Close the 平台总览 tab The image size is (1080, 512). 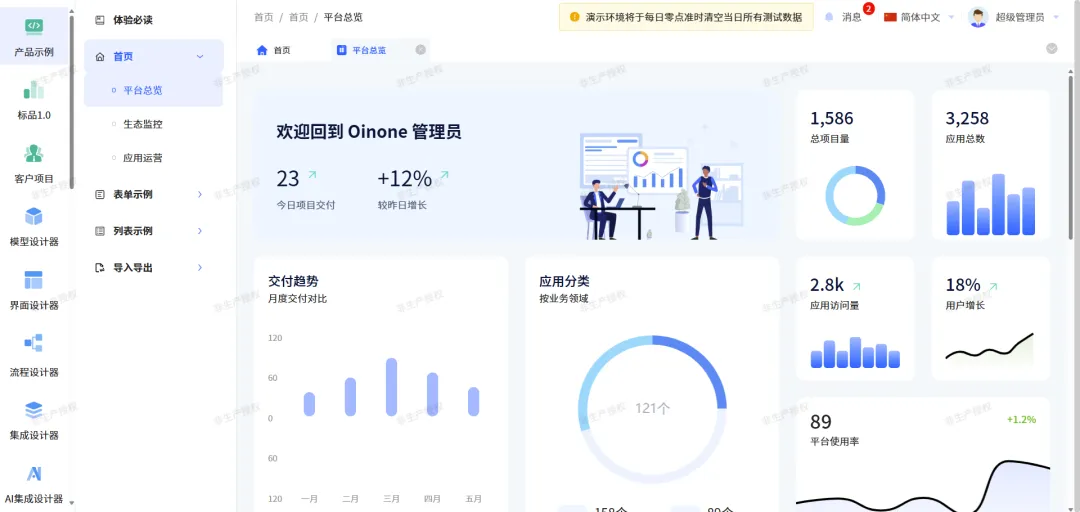(420, 50)
